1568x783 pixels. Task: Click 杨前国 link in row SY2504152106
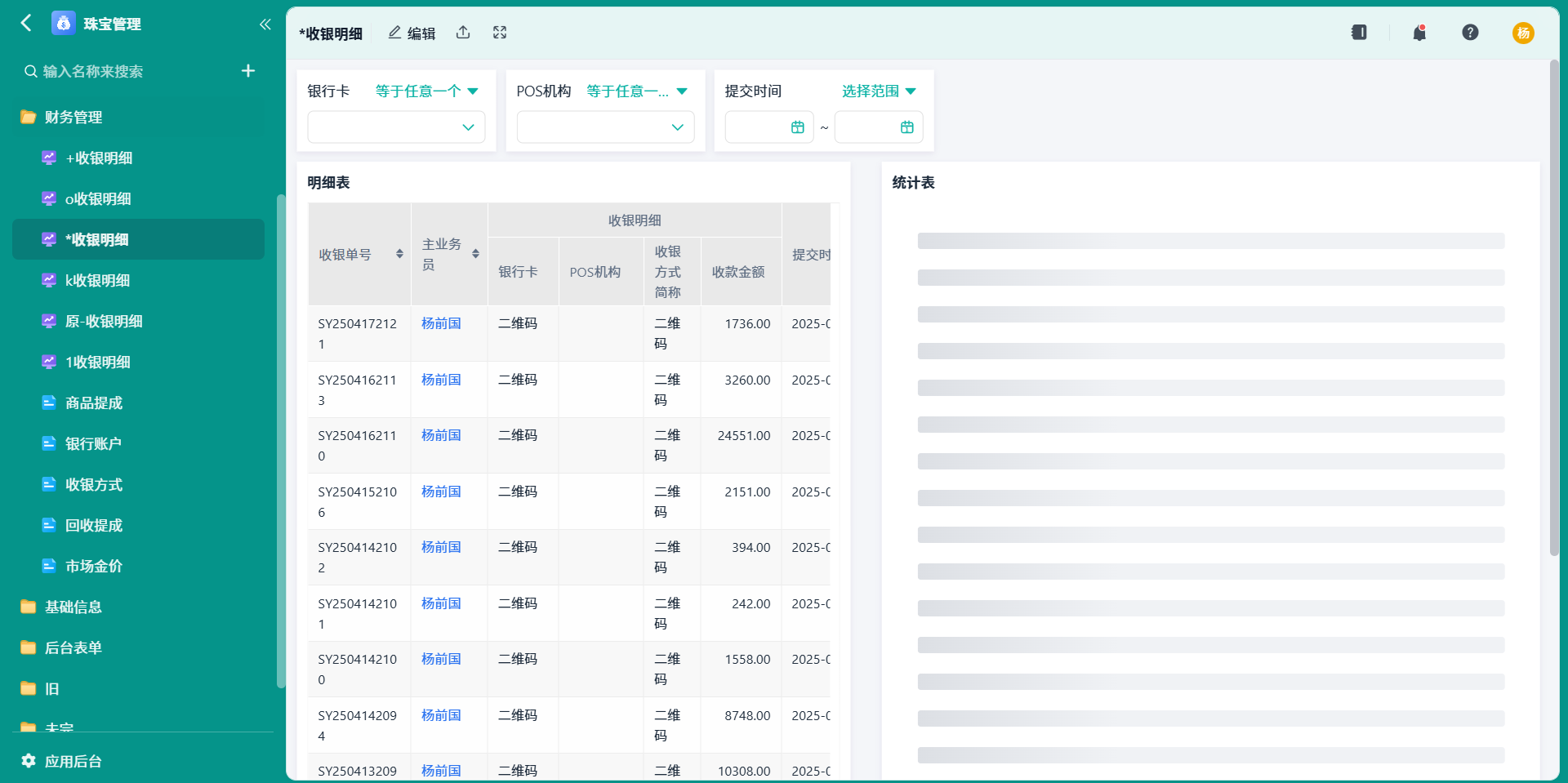pos(441,492)
